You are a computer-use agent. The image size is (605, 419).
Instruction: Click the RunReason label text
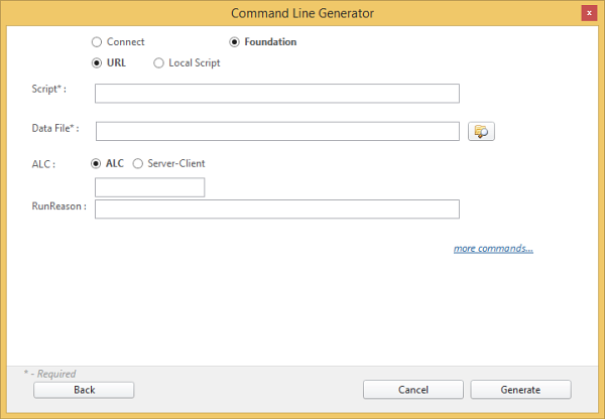[59, 206]
